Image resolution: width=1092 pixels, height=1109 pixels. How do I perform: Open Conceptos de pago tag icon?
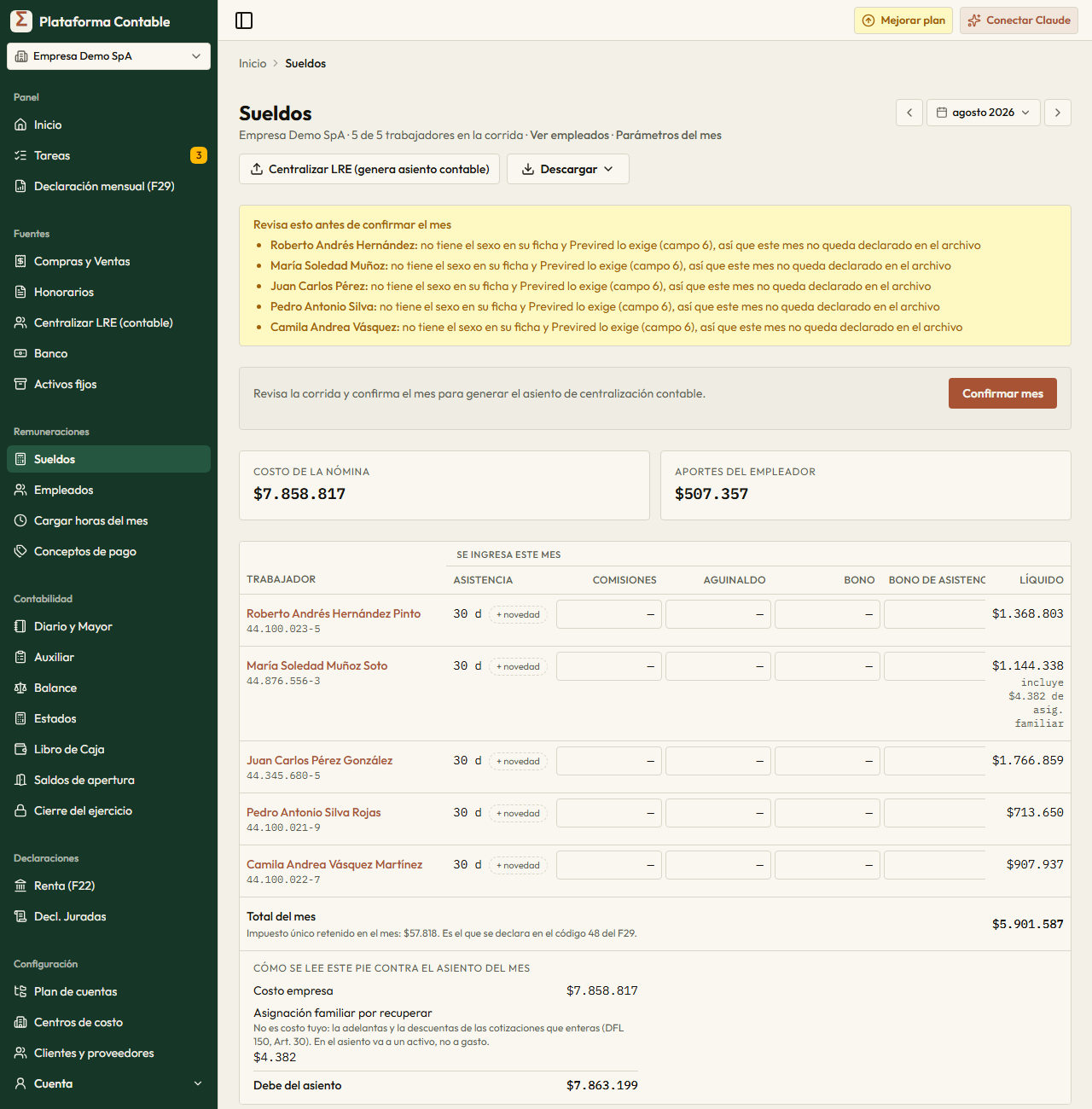click(20, 551)
